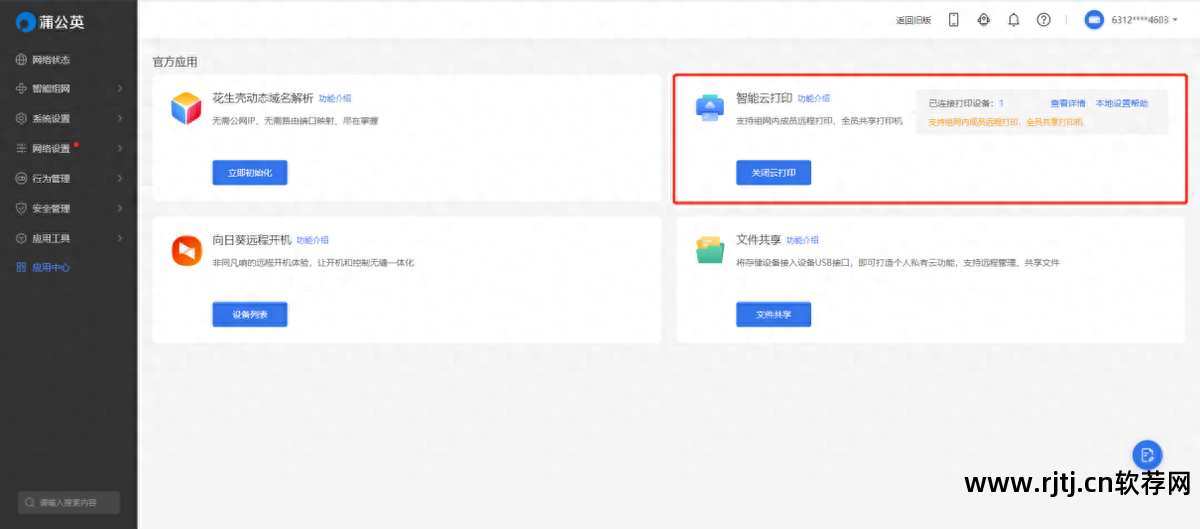The image size is (1200, 529).
Task: Click the rocket icon in top bar
Action: pos(983,20)
